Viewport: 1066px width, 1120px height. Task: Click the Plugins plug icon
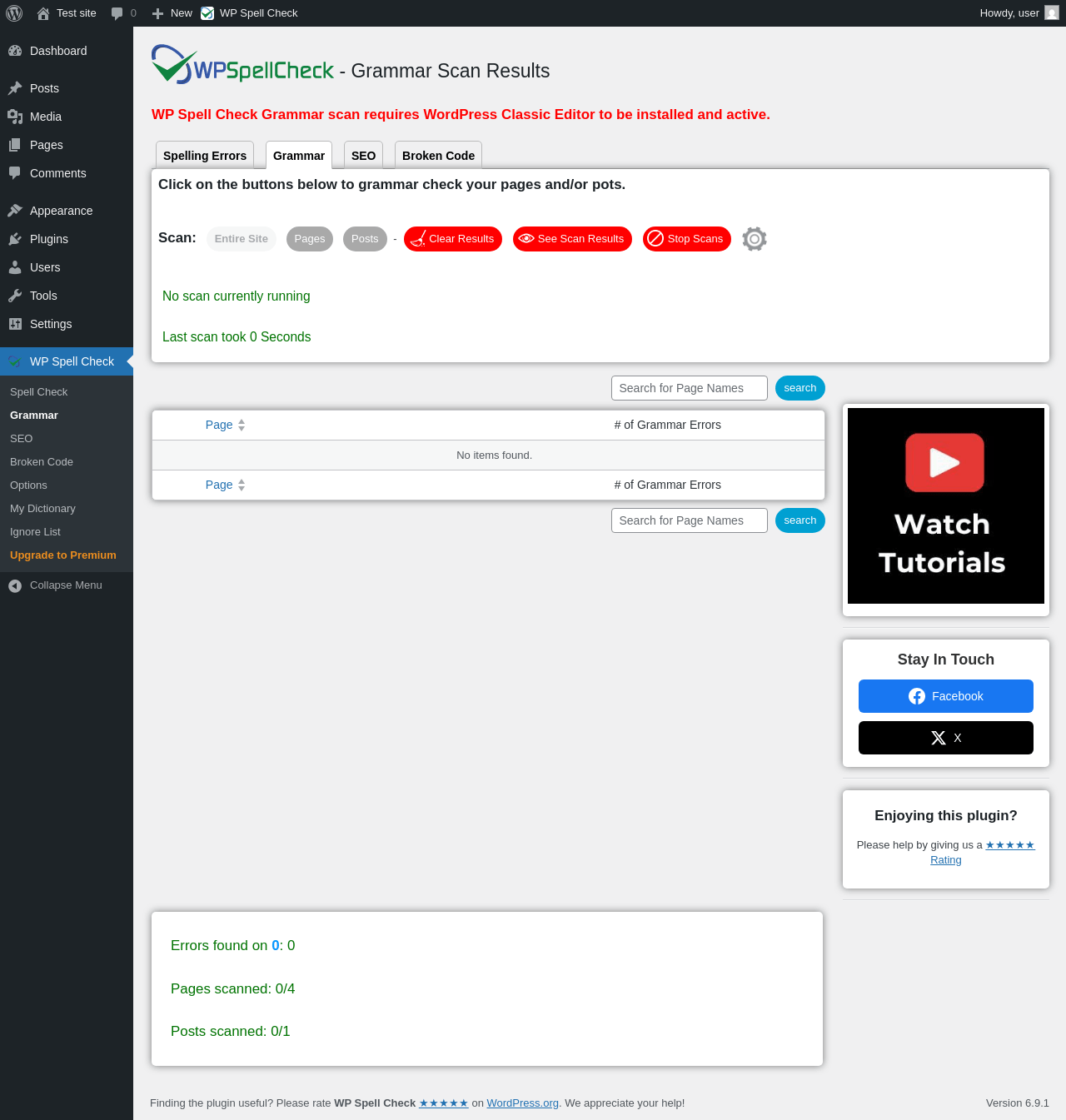tap(15, 239)
